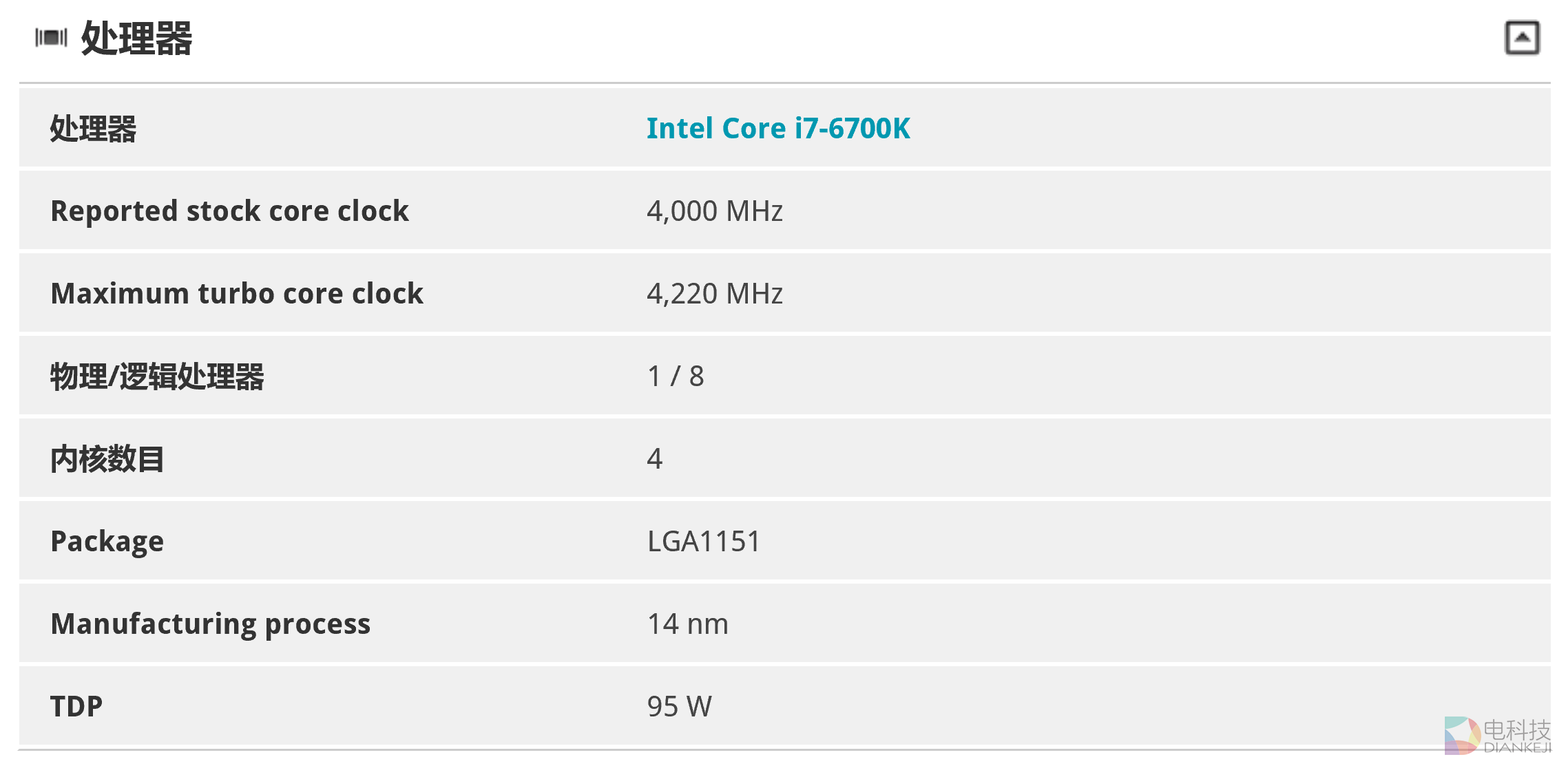Click the 14 nm value

tap(687, 624)
